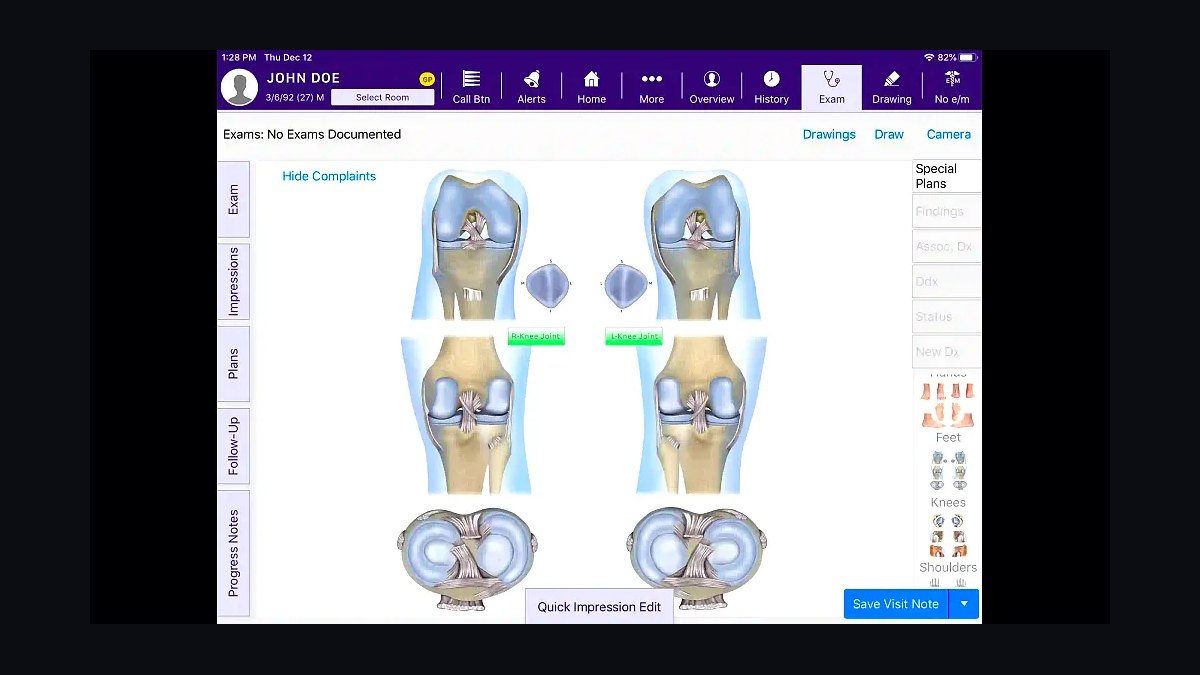1200x675 pixels.
Task: Open the Select Room field
Action: coord(383,97)
